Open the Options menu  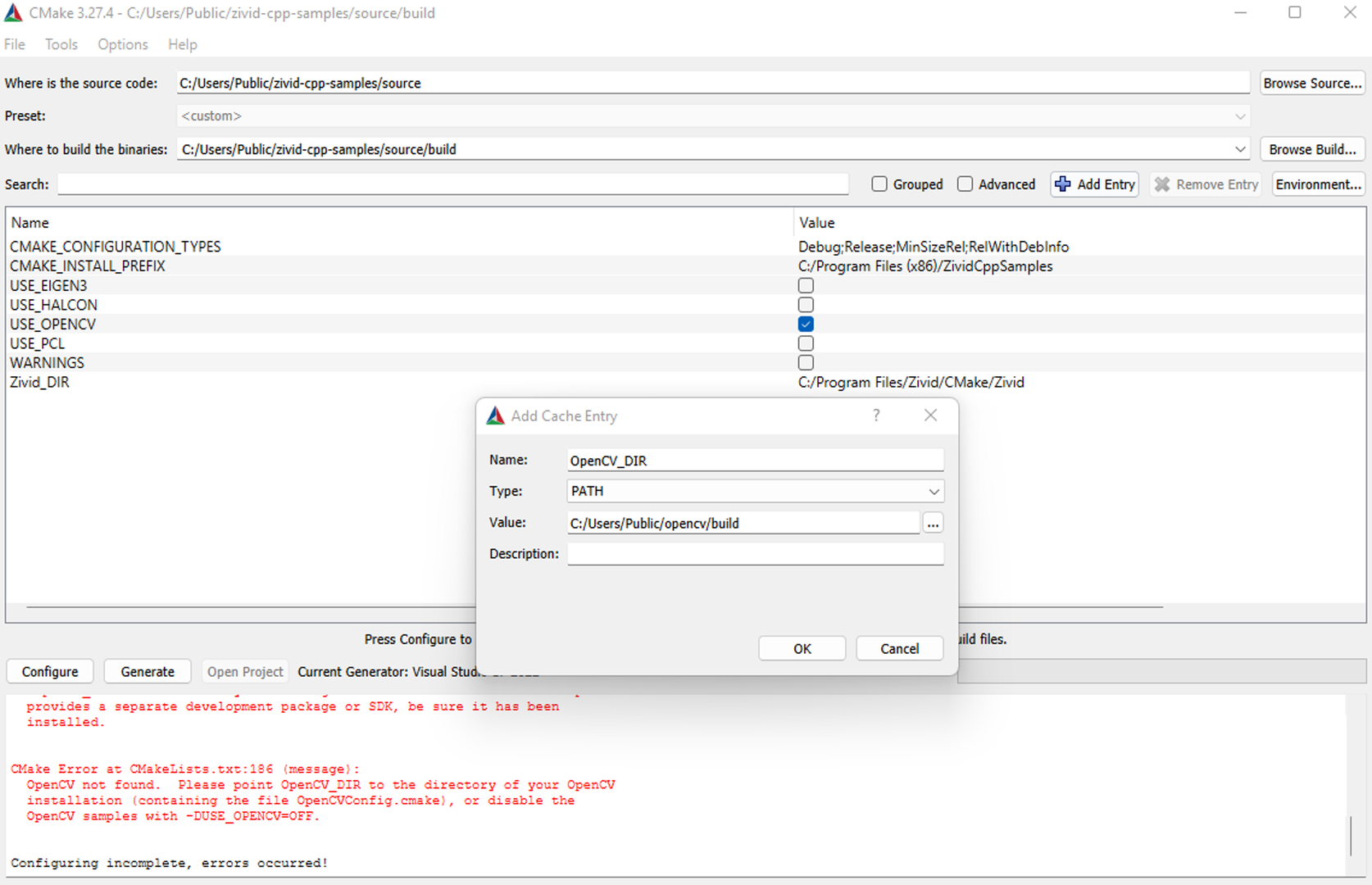click(x=123, y=44)
